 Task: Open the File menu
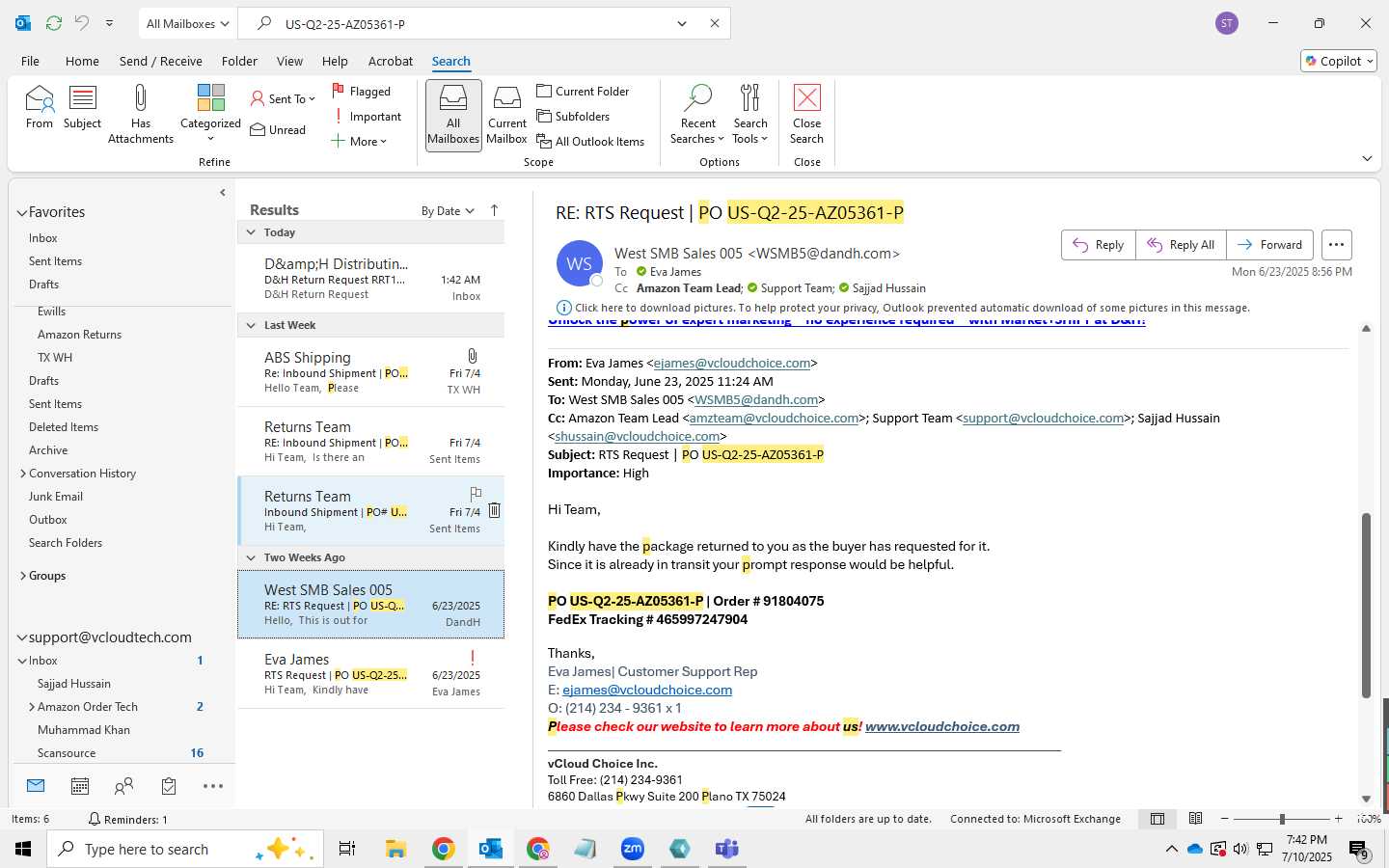[30, 61]
